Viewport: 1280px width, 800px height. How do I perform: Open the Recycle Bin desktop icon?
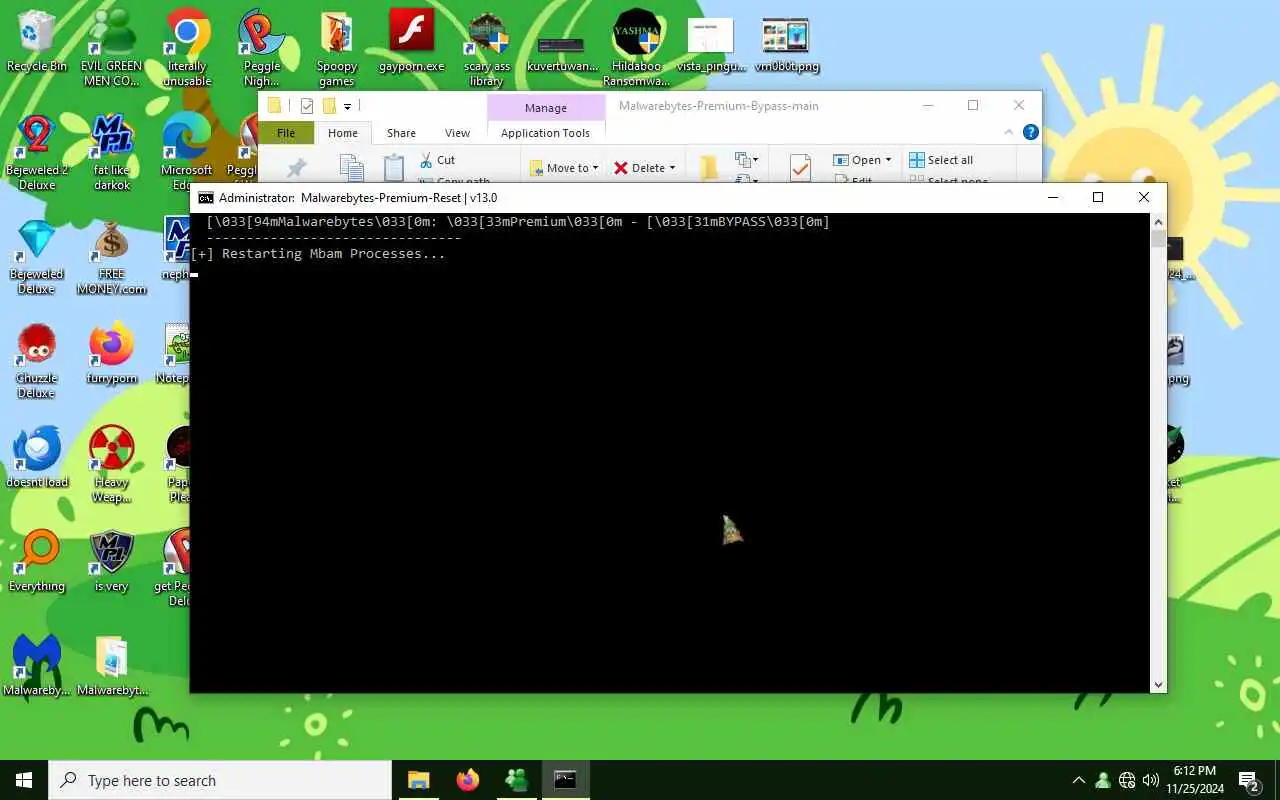point(37,42)
